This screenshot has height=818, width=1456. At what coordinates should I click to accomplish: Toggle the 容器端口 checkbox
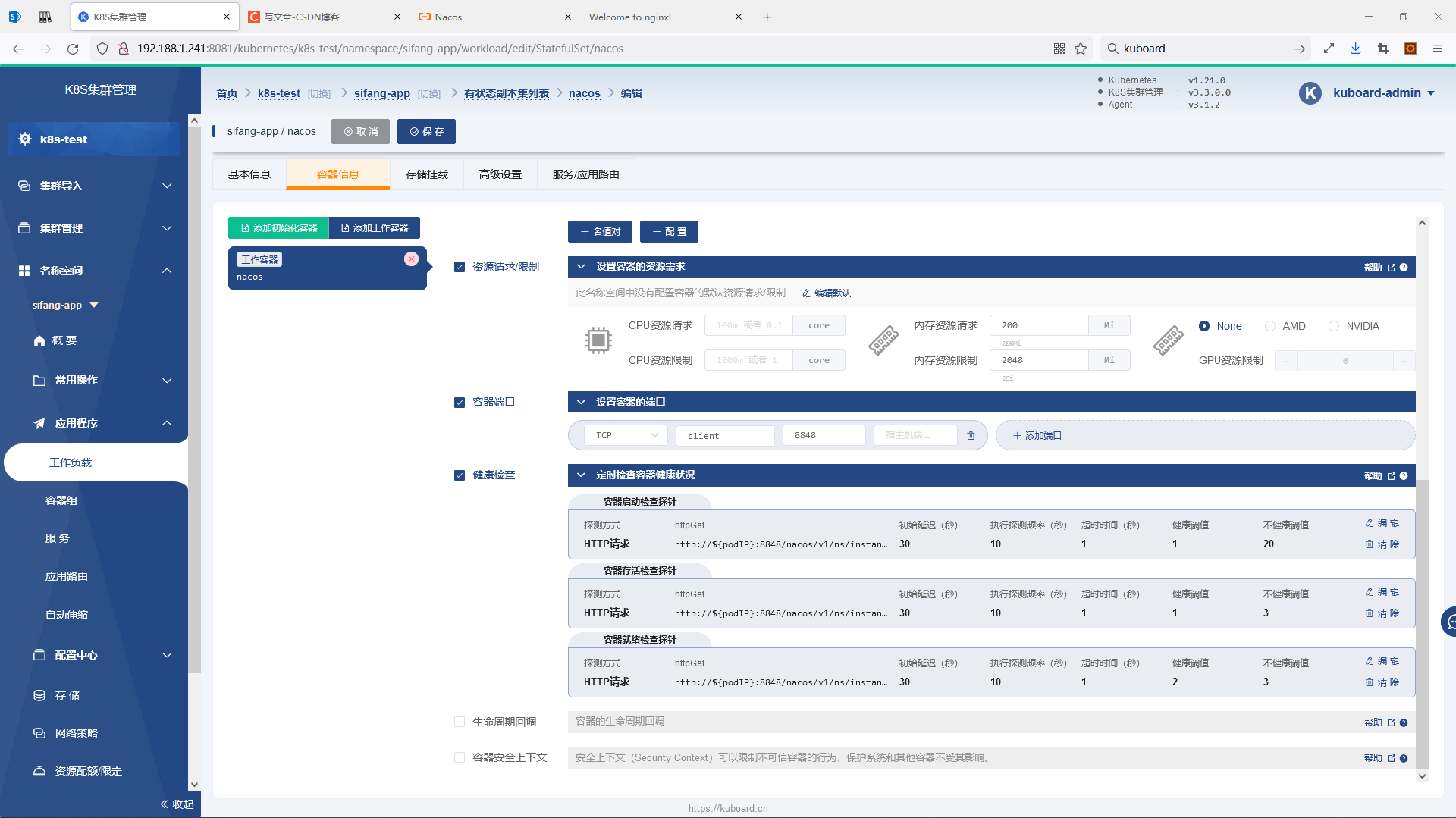pyautogui.click(x=459, y=403)
